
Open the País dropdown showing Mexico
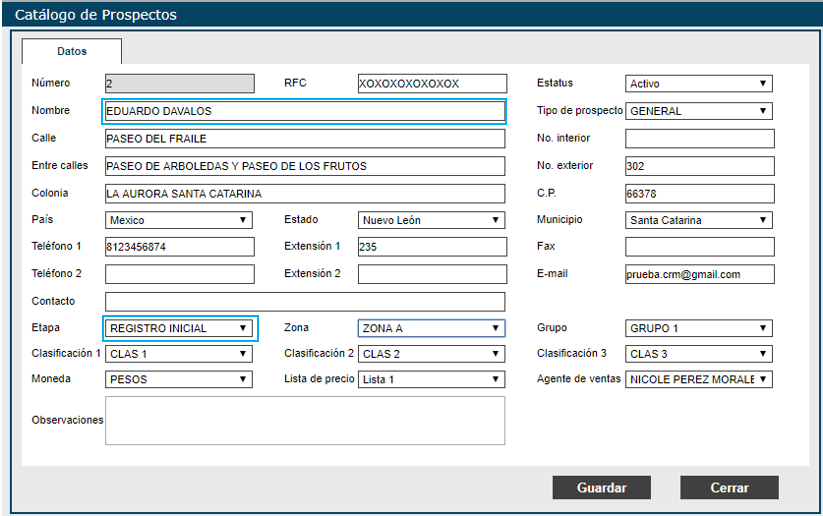pyautogui.click(x=179, y=220)
